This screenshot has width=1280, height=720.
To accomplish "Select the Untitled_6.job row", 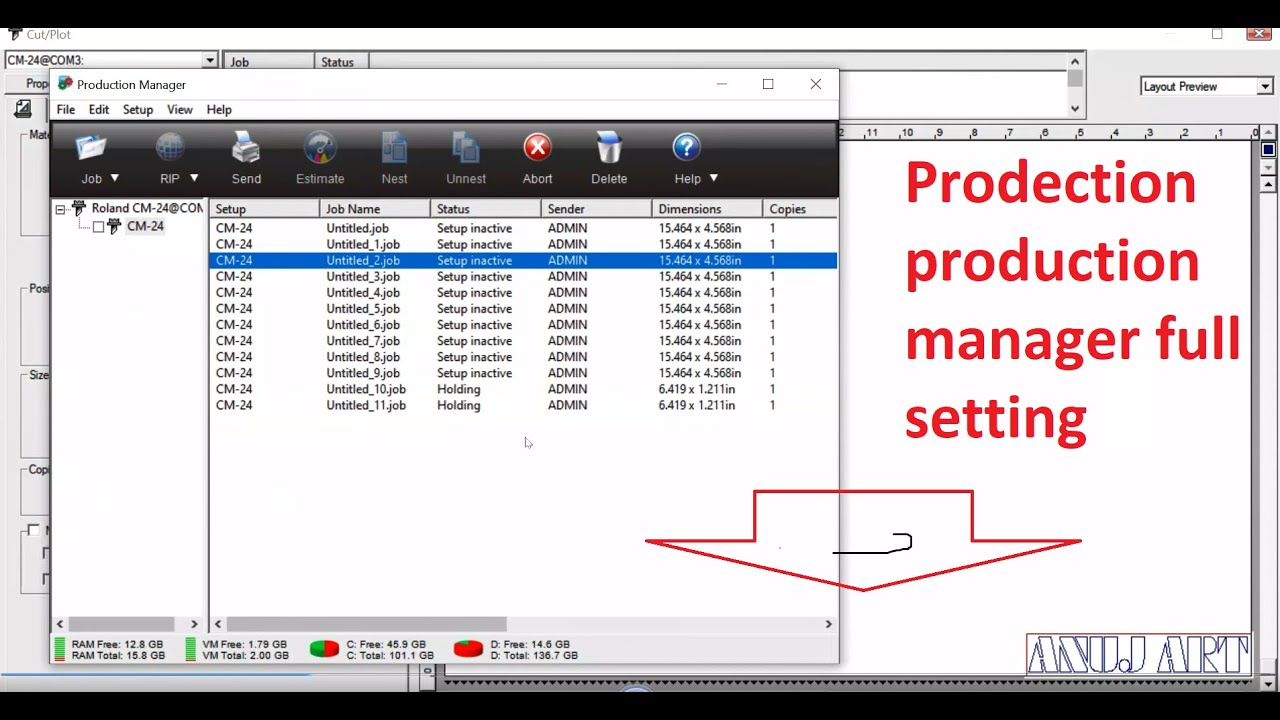I will coord(524,324).
